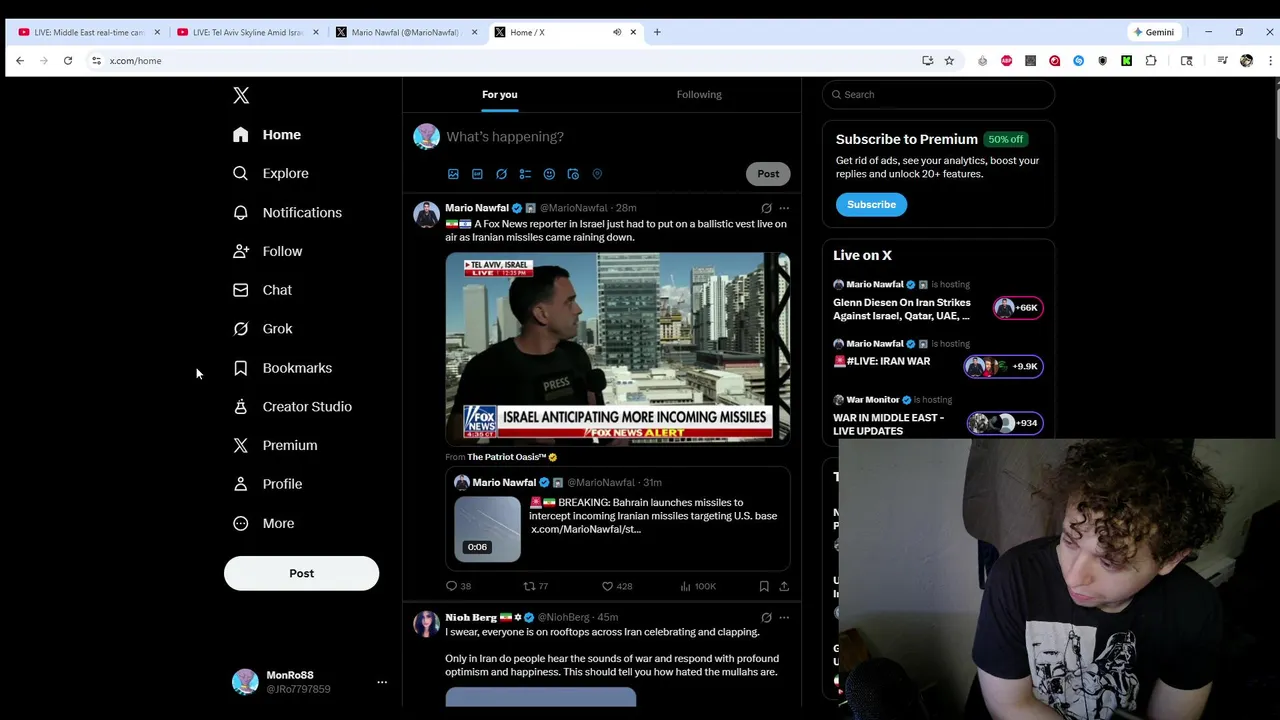Click the blue Subscribe button

(871, 204)
